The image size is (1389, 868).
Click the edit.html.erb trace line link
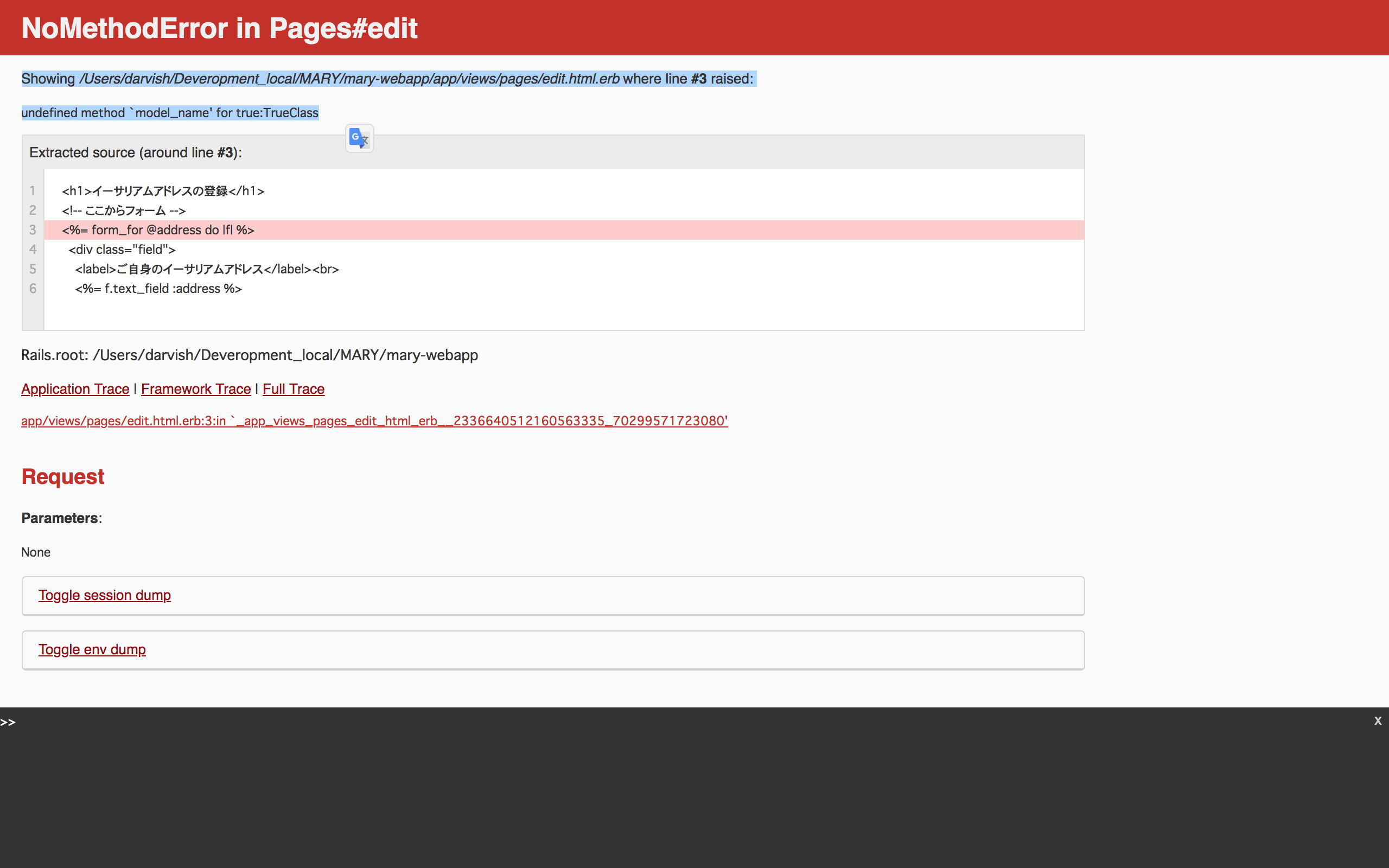[x=374, y=421]
